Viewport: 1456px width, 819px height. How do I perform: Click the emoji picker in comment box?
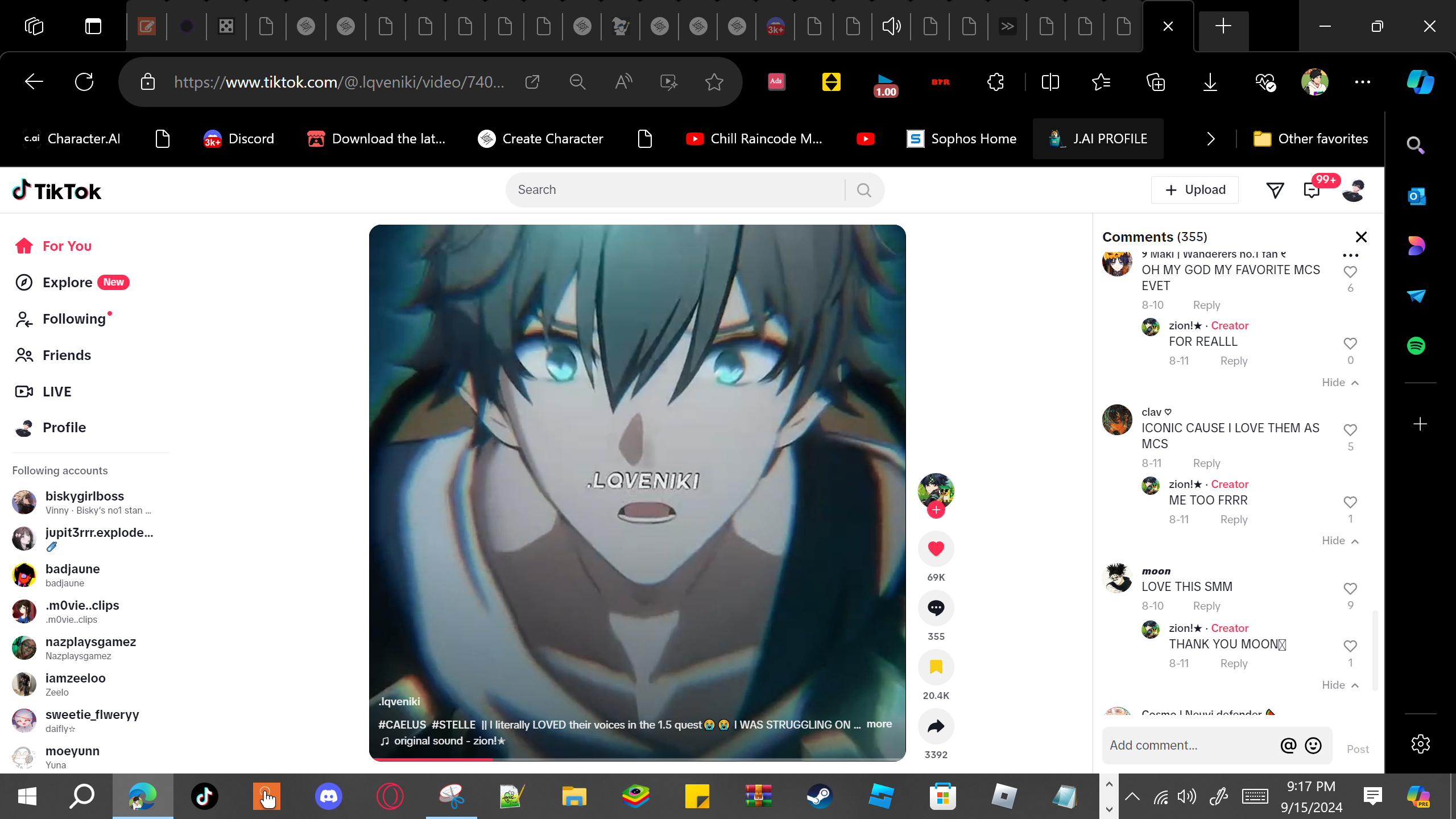tap(1313, 745)
